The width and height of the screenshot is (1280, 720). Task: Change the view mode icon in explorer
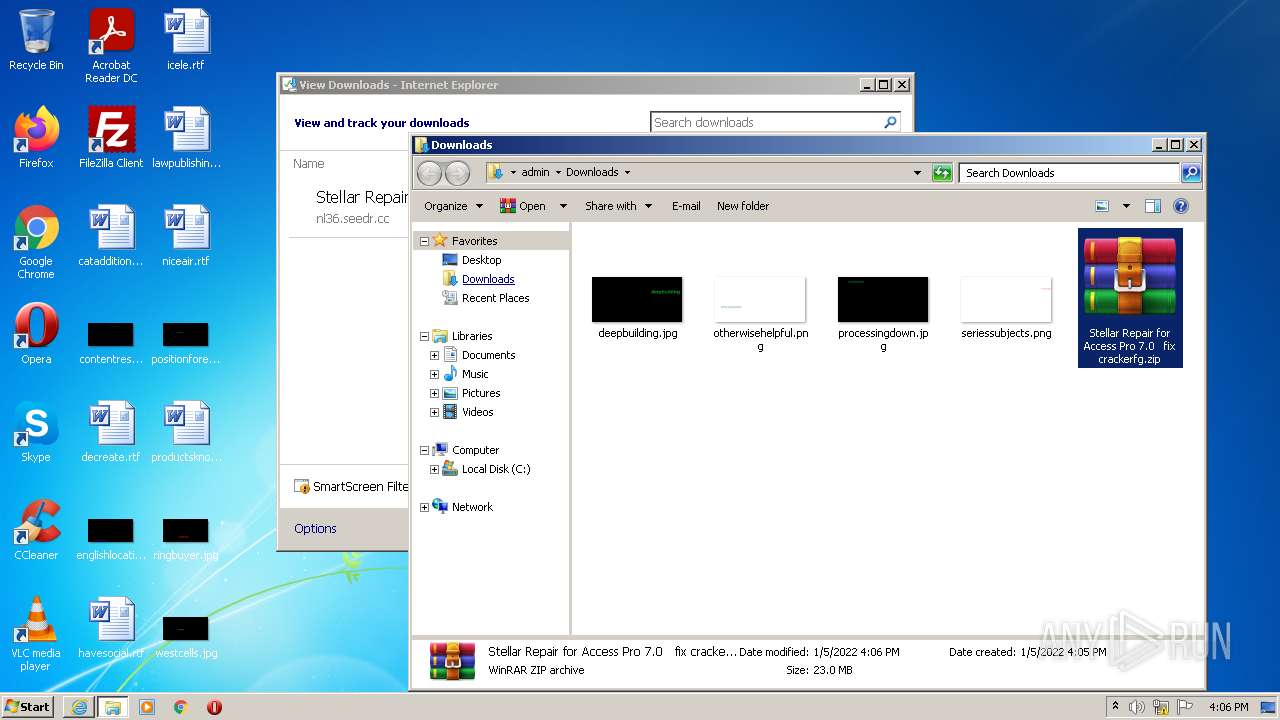click(x=1102, y=206)
